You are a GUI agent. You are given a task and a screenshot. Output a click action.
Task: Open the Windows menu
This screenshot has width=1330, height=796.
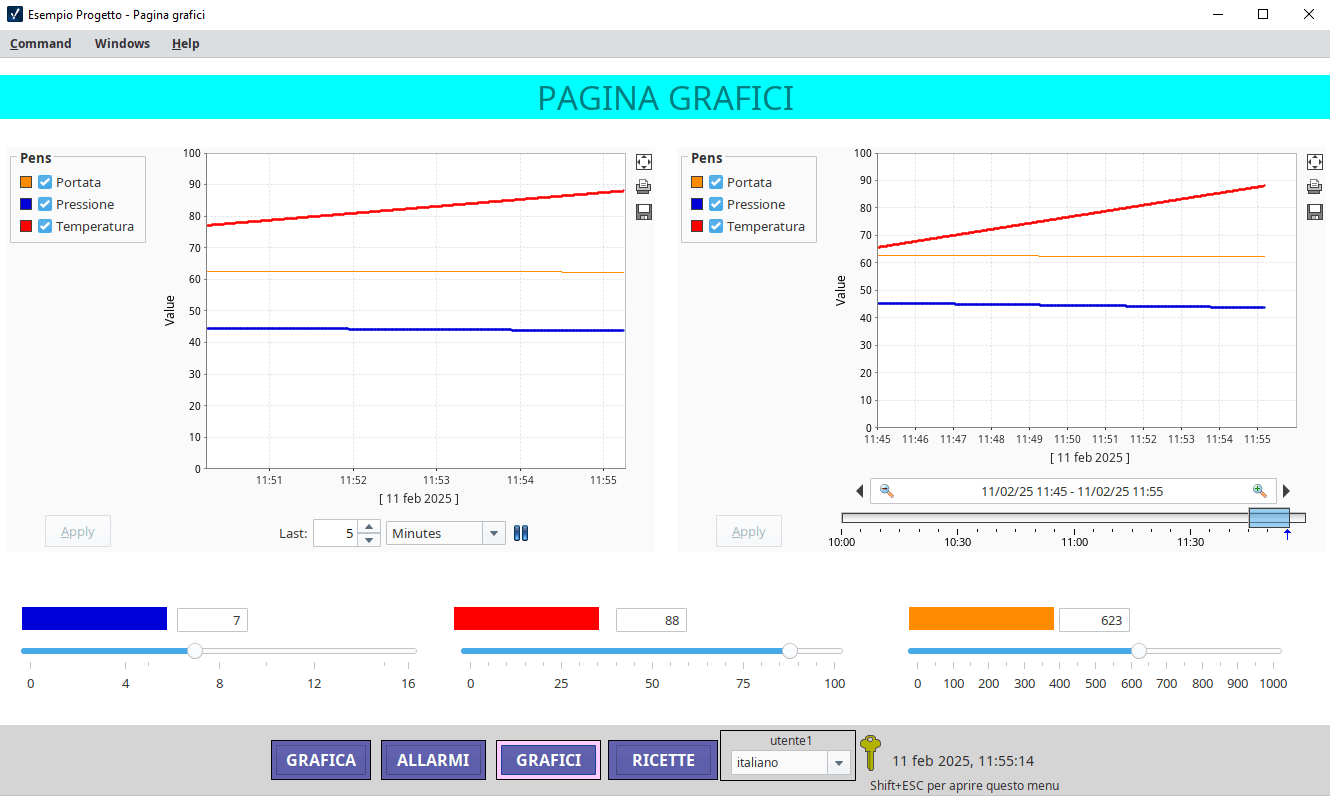(122, 43)
